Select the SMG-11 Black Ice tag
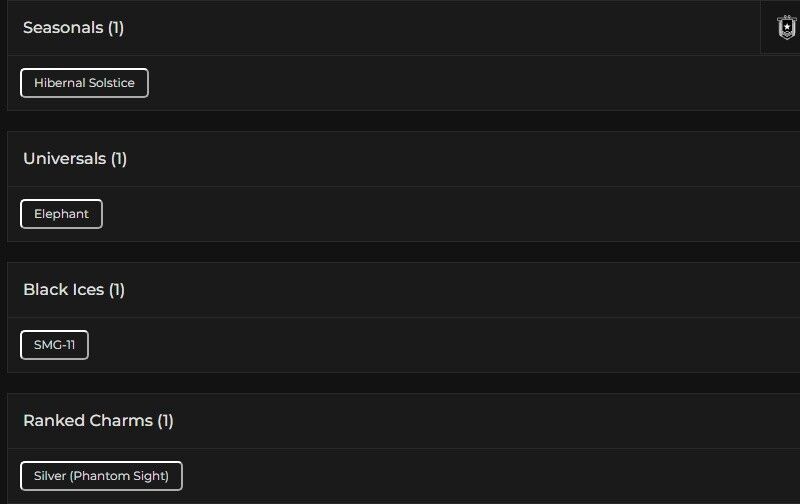Screen dimensions: 800x504 tap(54, 345)
